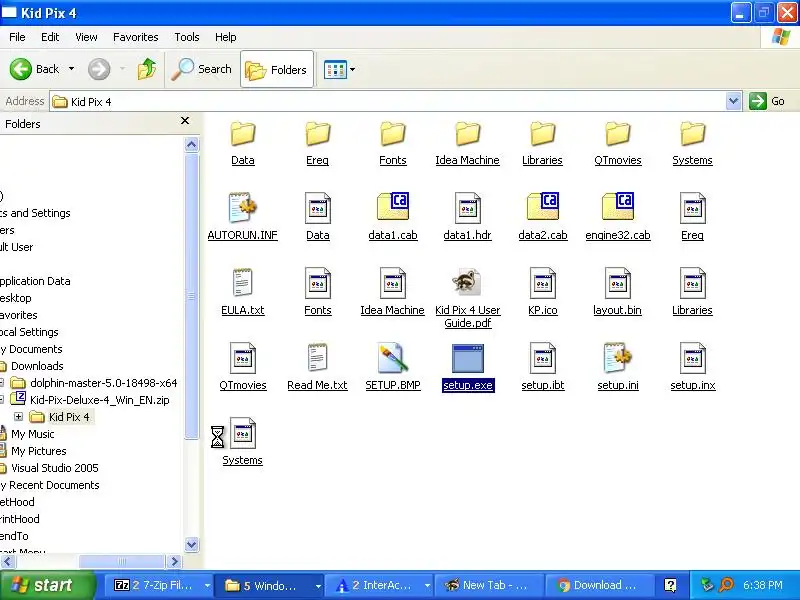800x600 pixels.
Task: Select the setup.exe application icon
Action: (x=467, y=358)
